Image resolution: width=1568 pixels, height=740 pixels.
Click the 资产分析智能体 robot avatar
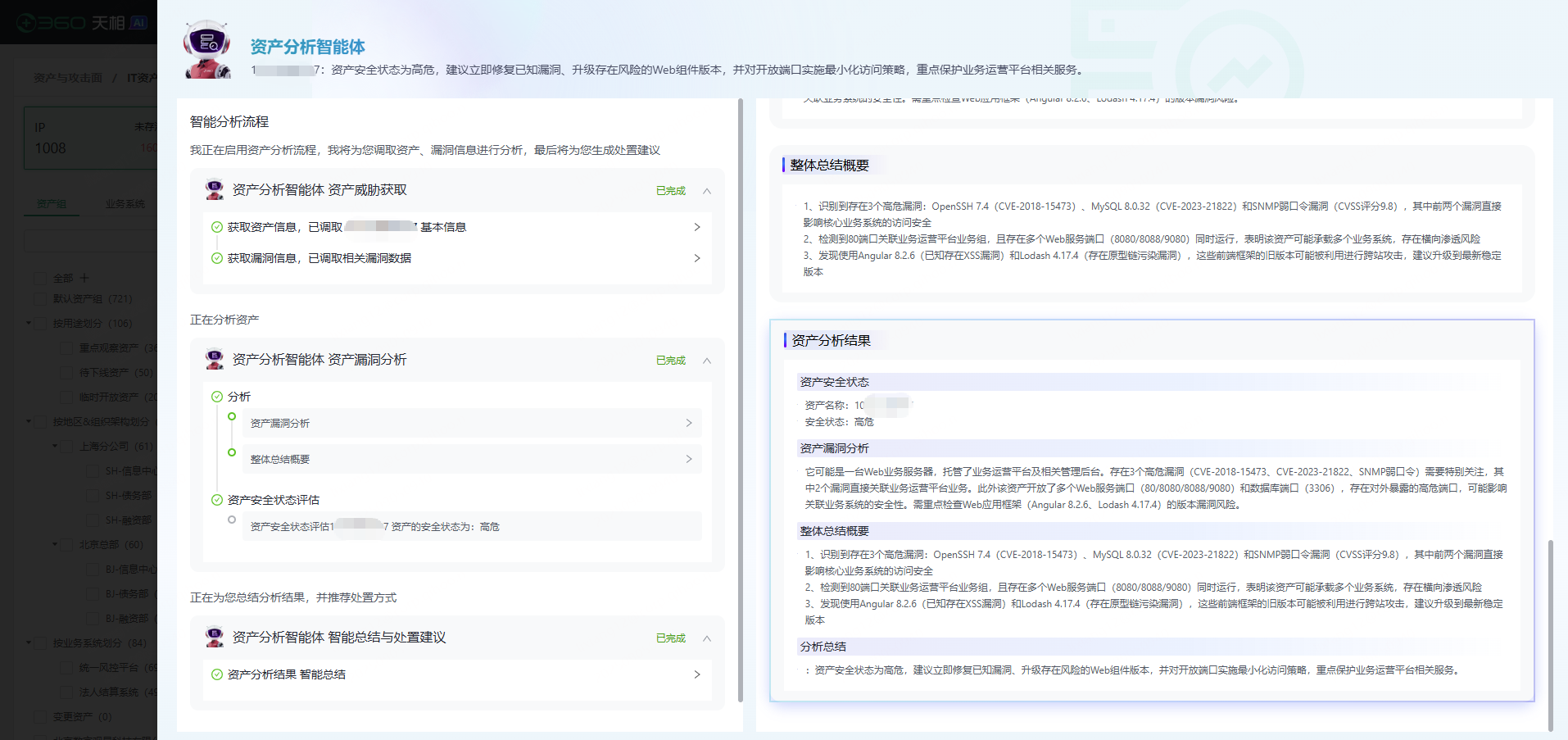click(x=207, y=47)
